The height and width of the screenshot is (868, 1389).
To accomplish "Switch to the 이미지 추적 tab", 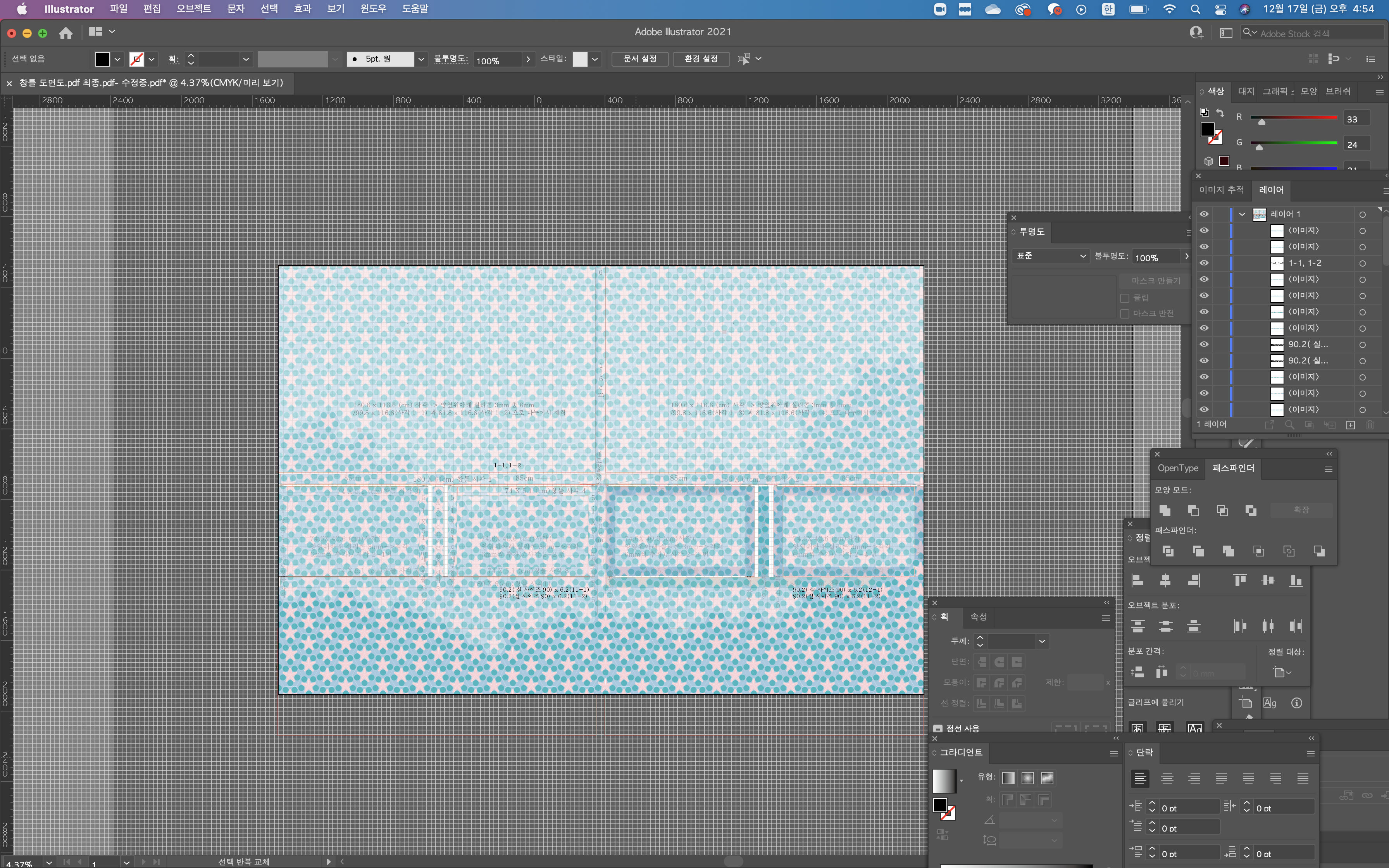I will coord(1222,190).
